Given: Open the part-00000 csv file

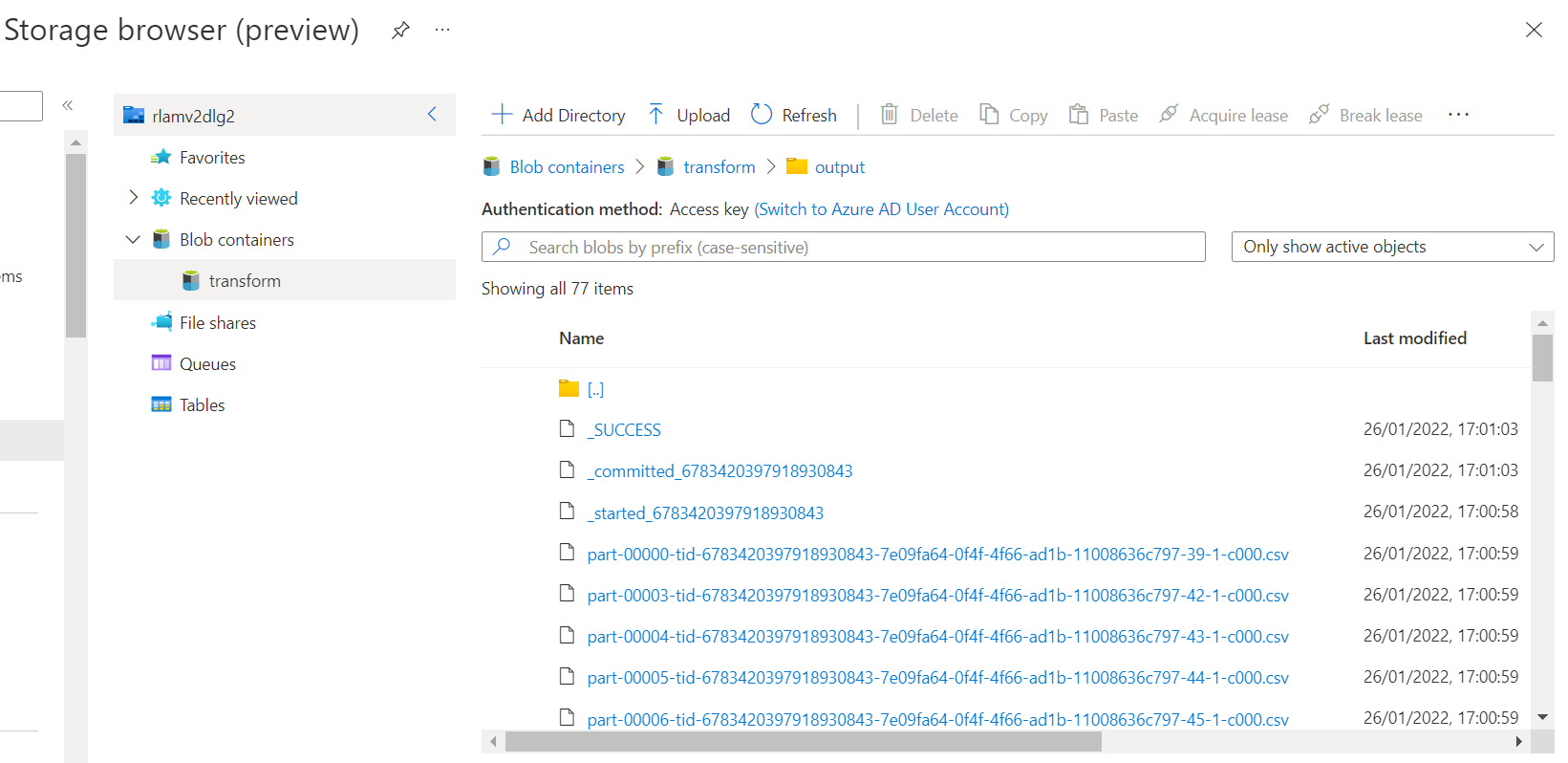Looking at the screenshot, I should coord(937,555).
